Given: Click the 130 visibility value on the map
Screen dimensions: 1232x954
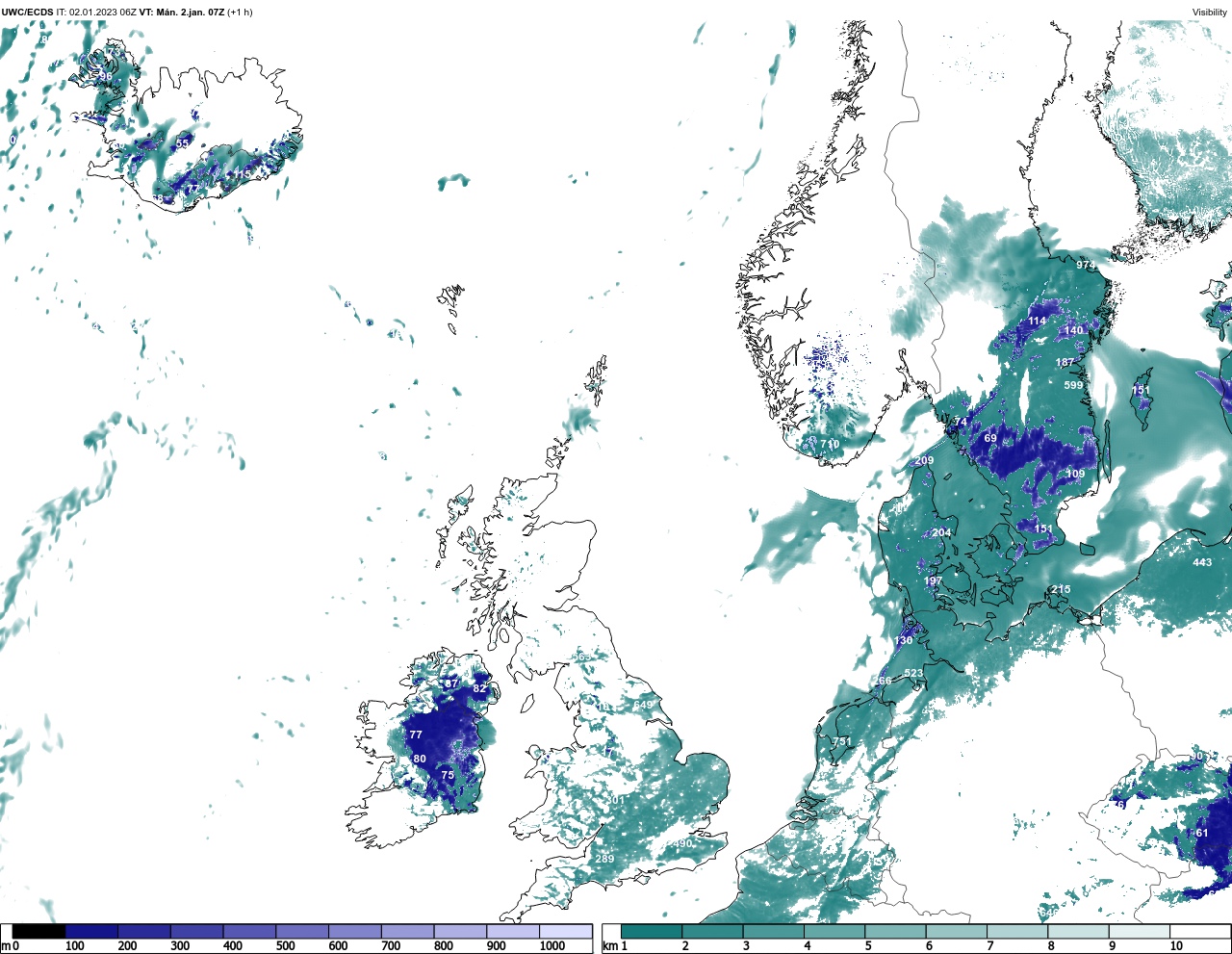Looking at the screenshot, I should coord(903,640).
